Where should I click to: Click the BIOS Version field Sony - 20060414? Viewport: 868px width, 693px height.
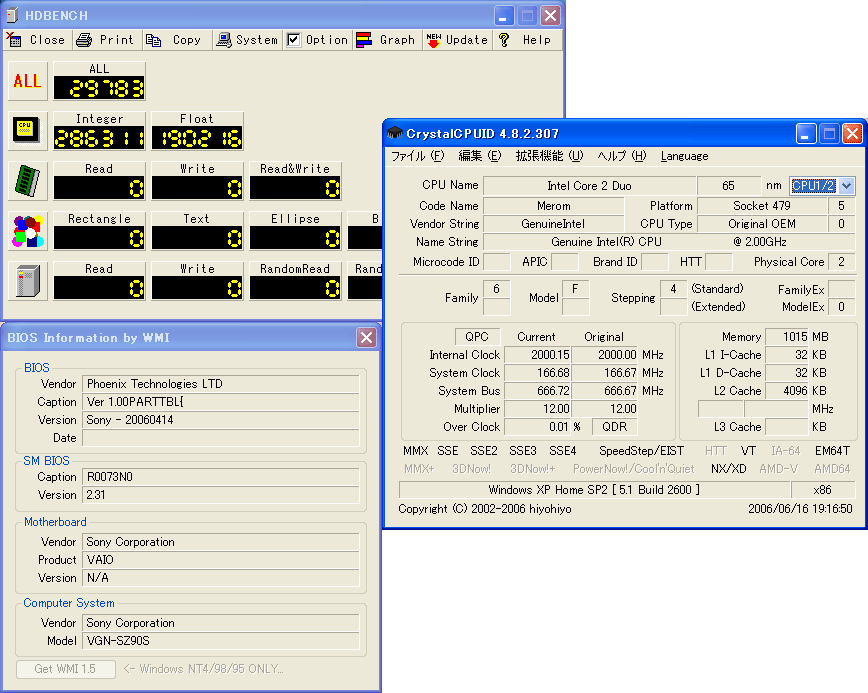click(221, 420)
